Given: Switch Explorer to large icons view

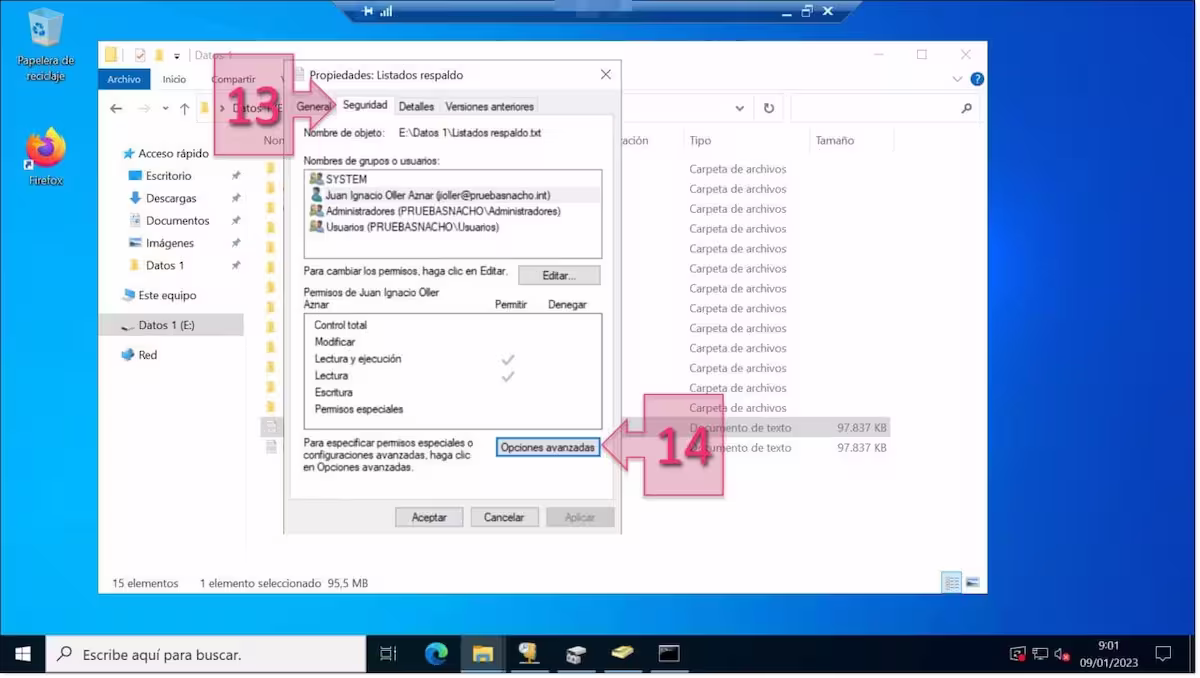Looking at the screenshot, I should tap(972, 582).
